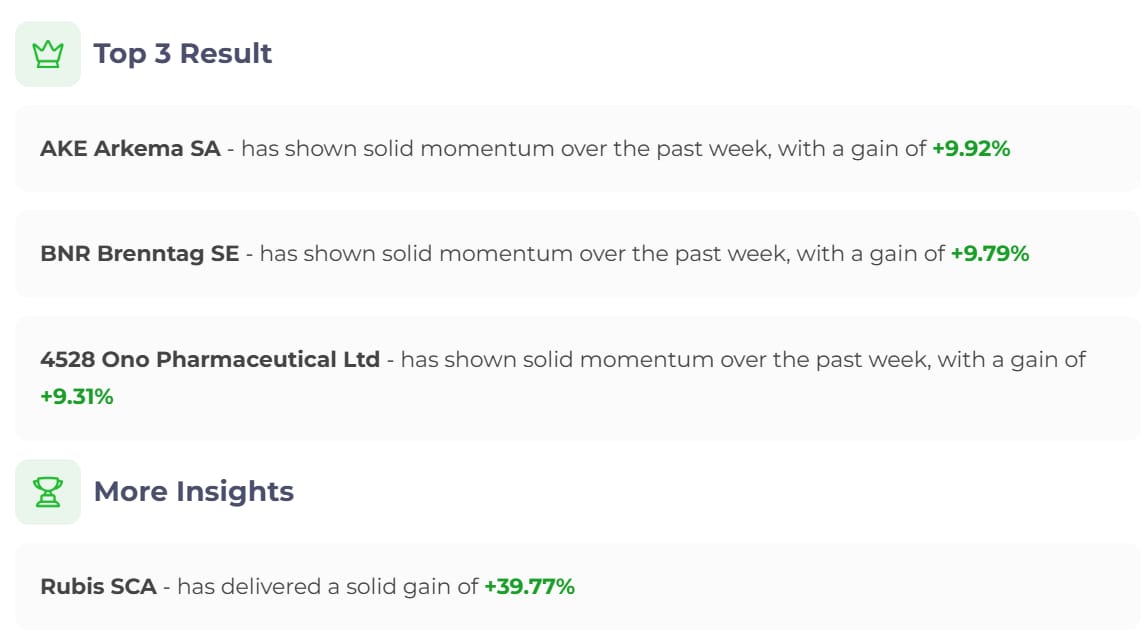Viewport: 1148px width, 633px height.
Task: Click the AKE ticker symbol
Action: [x=61, y=149]
